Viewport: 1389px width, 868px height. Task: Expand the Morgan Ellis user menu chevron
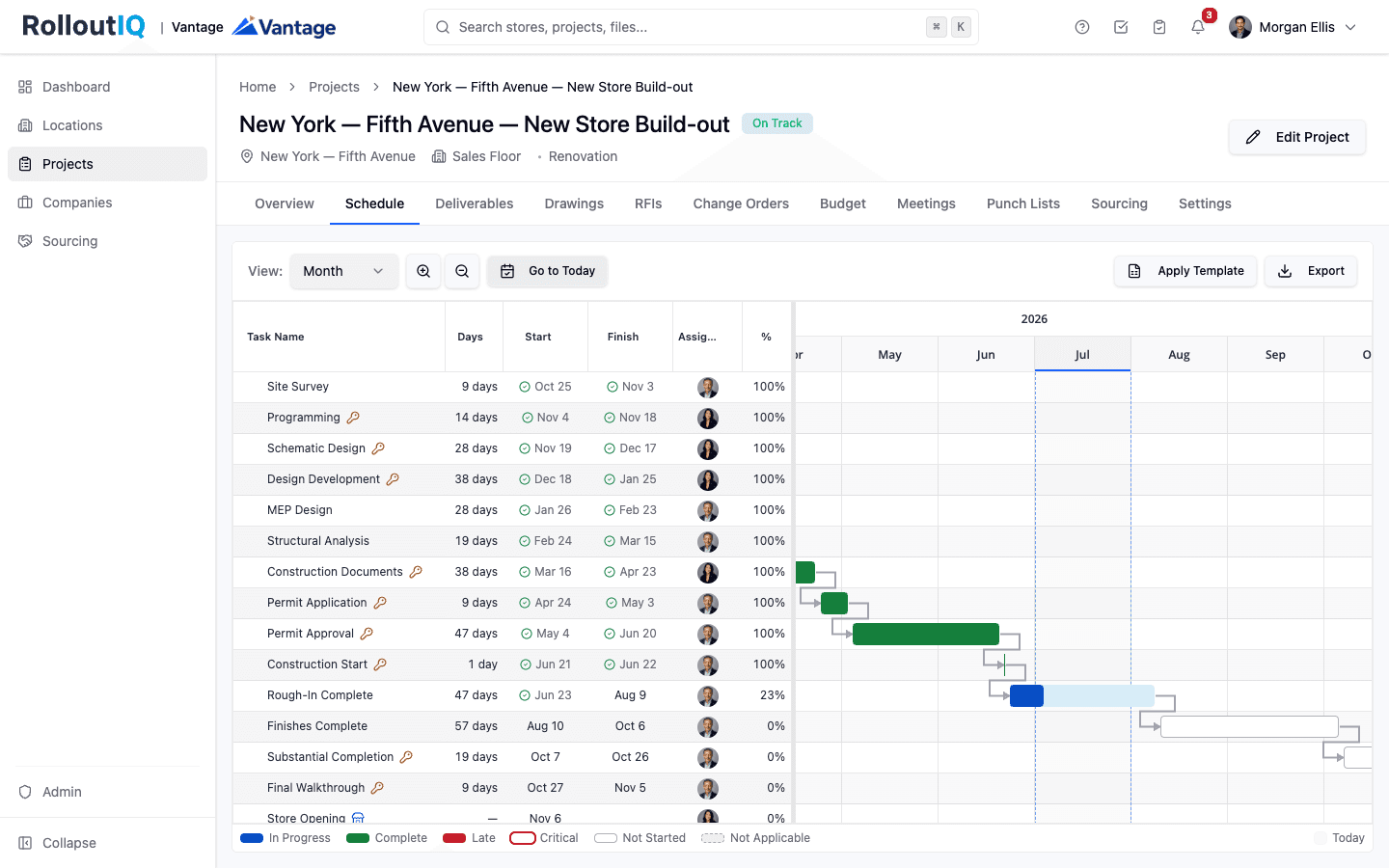click(x=1350, y=27)
